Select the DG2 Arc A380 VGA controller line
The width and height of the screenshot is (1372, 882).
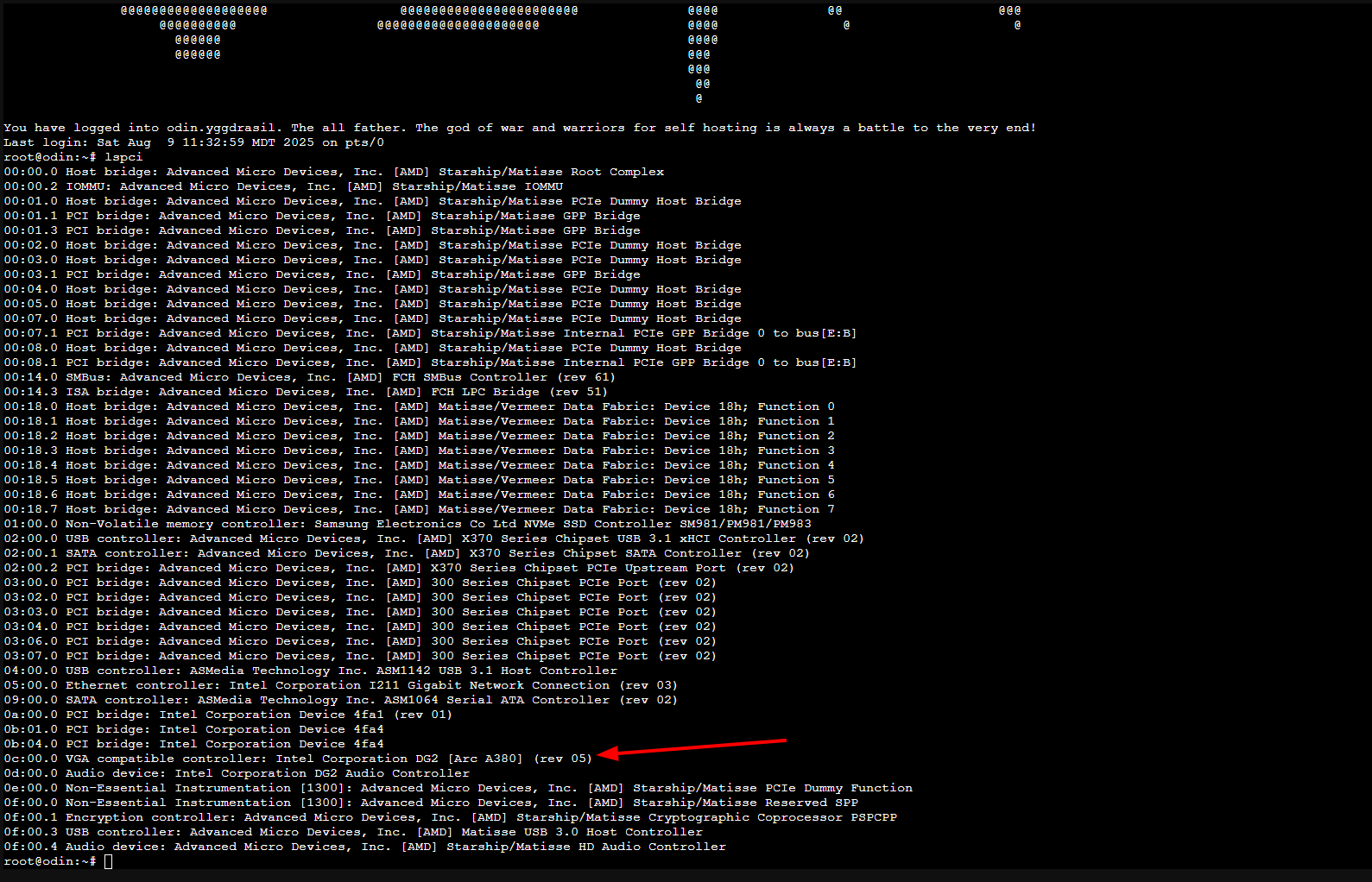298,759
